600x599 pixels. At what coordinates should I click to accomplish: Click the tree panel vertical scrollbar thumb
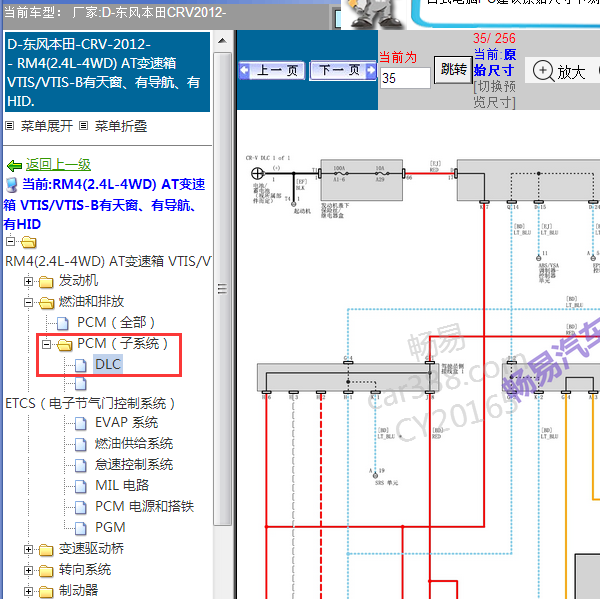click(x=222, y=289)
